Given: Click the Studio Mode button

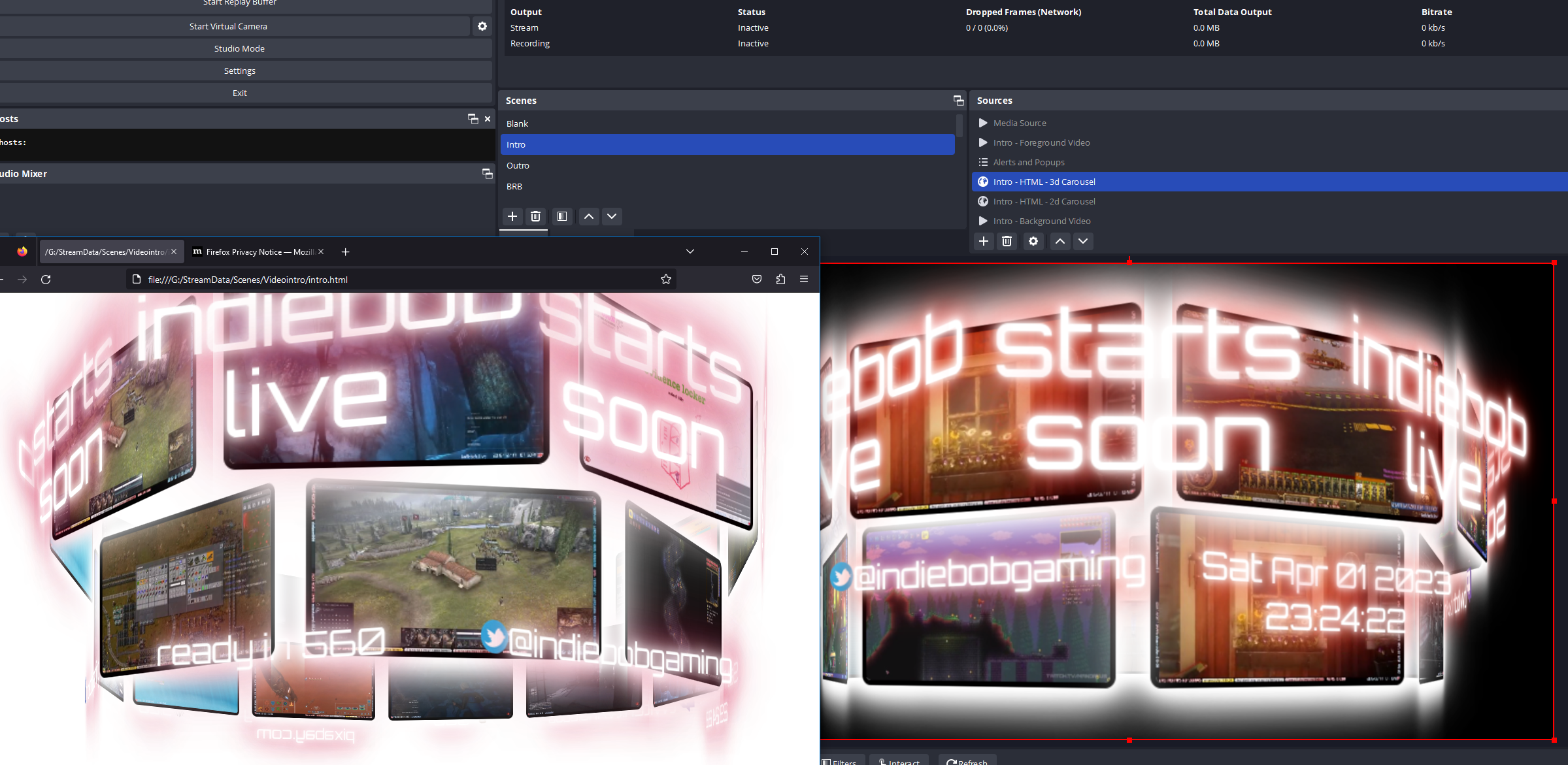Looking at the screenshot, I should click(x=239, y=48).
